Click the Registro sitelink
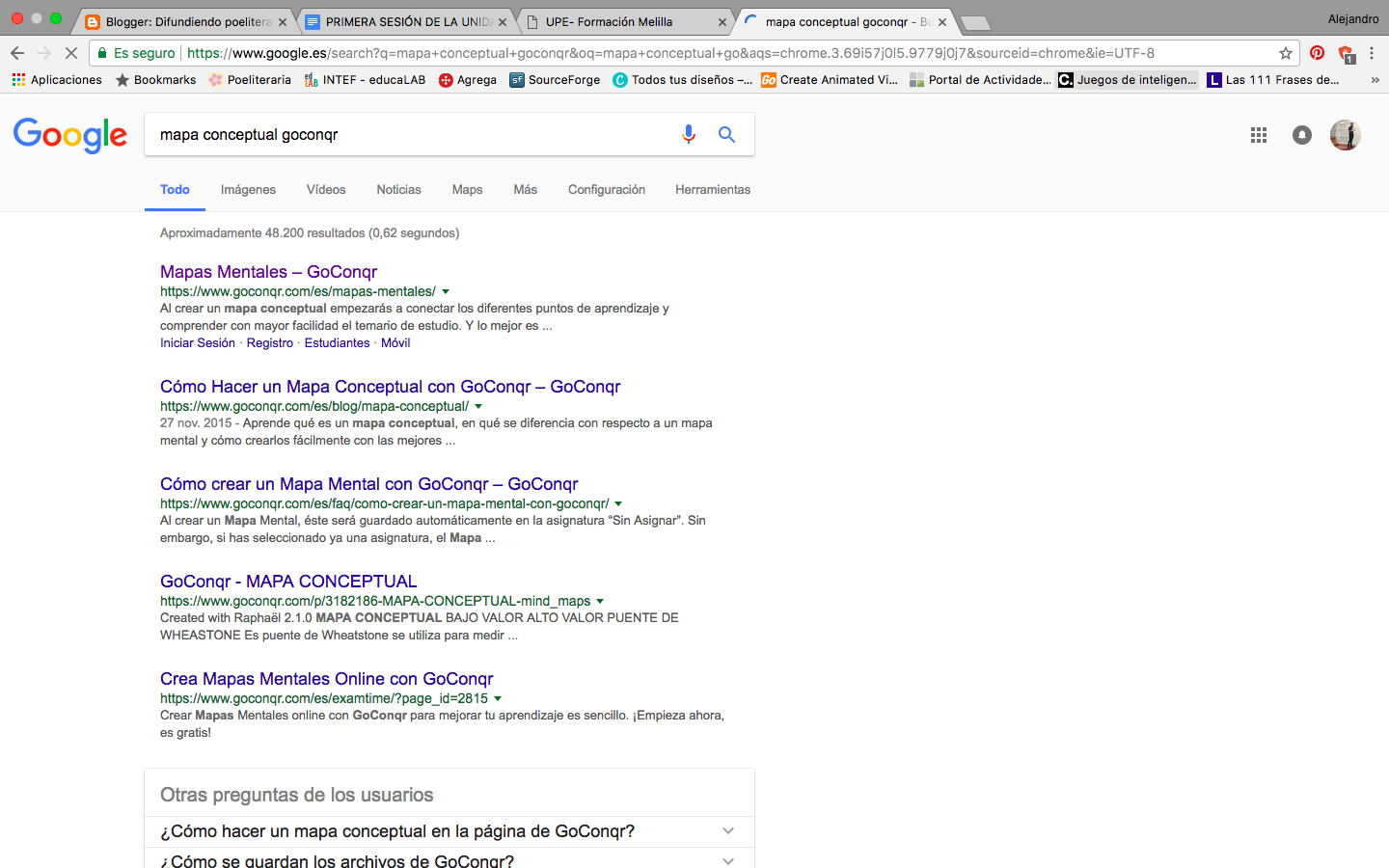Image resolution: width=1389 pixels, height=868 pixels. point(270,343)
